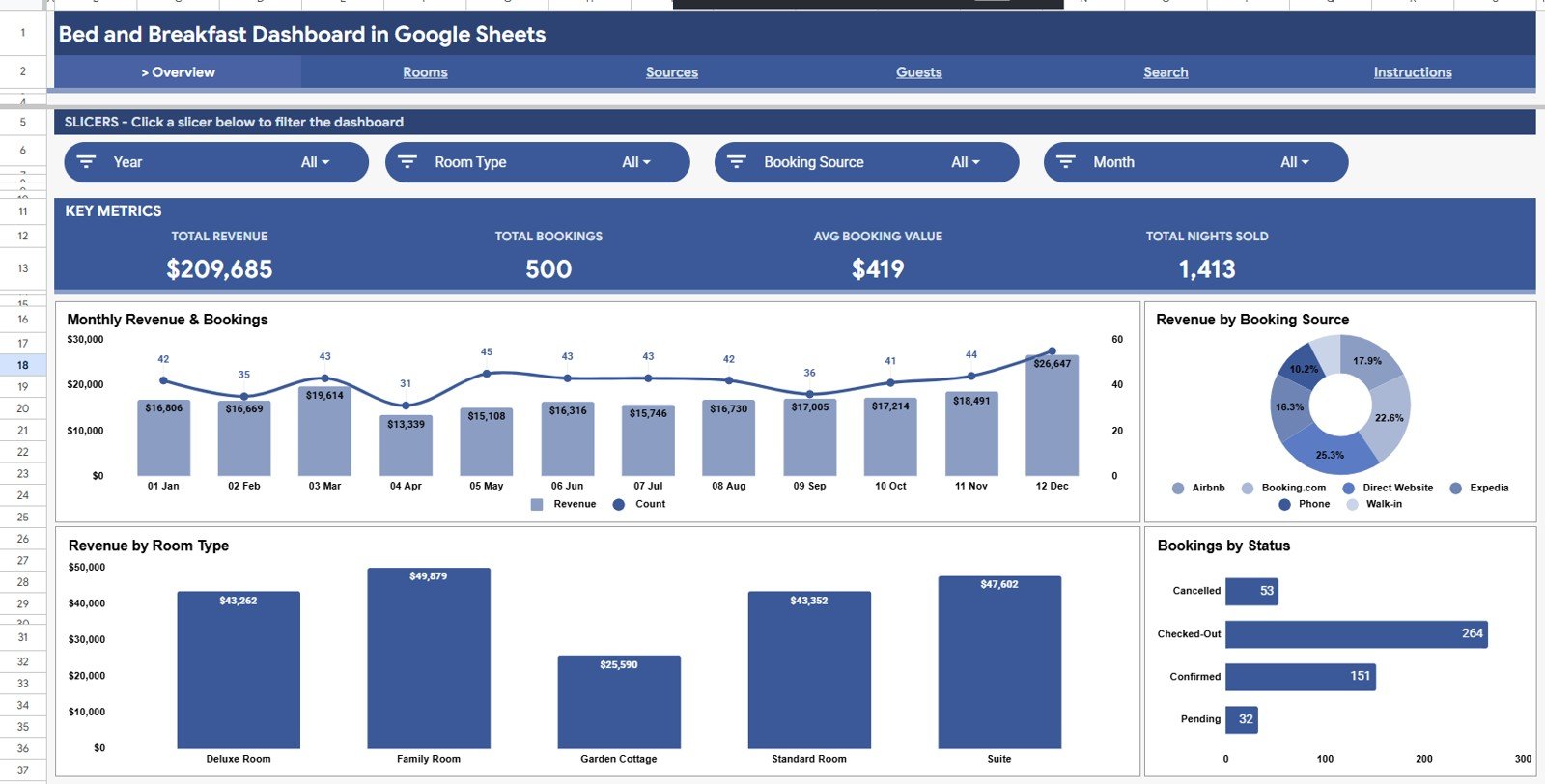Click the Phone legend dot
The height and width of the screenshot is (784, 1545).
pos(1284,504)
